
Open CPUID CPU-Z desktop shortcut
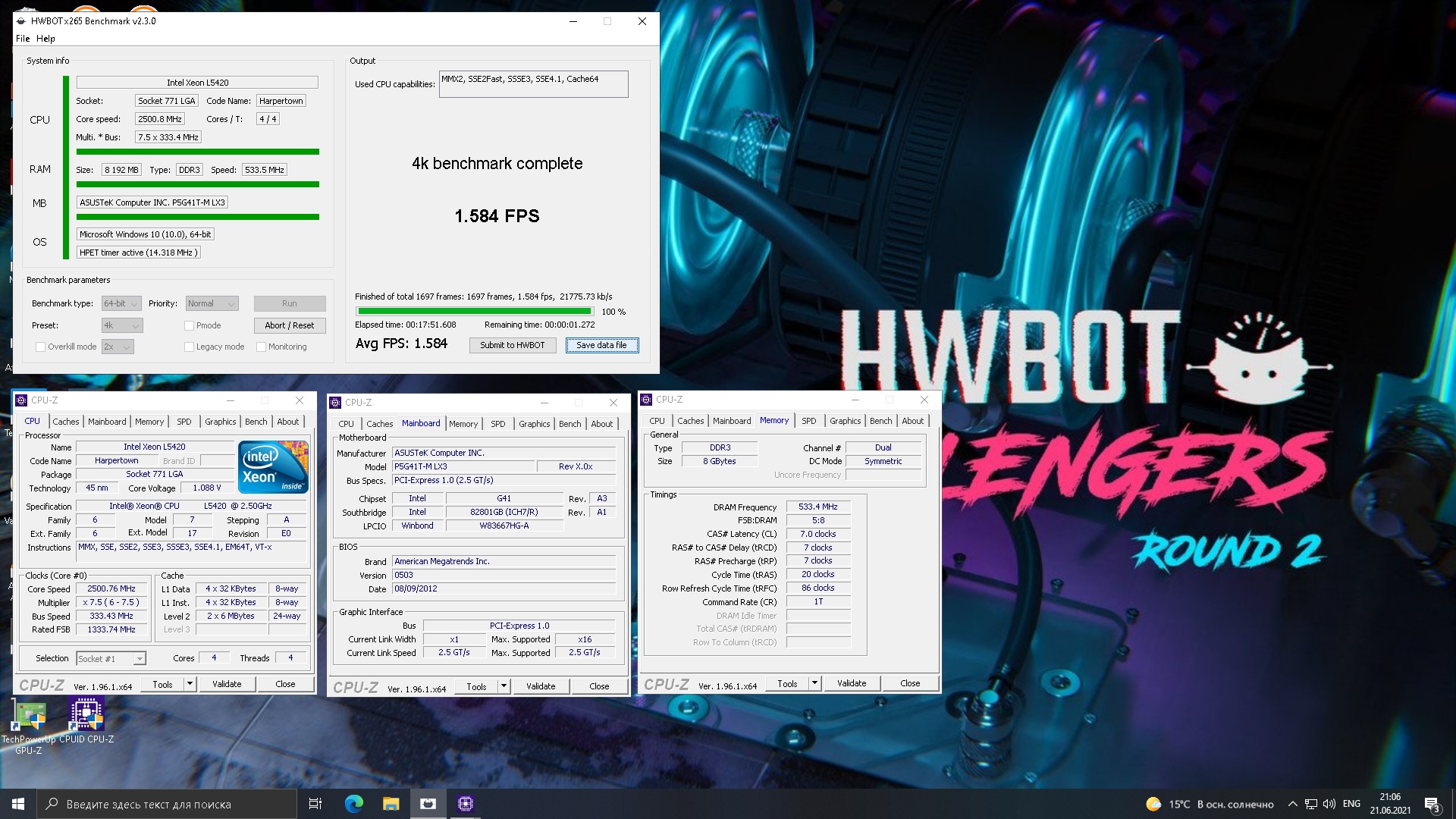point(86,721)
